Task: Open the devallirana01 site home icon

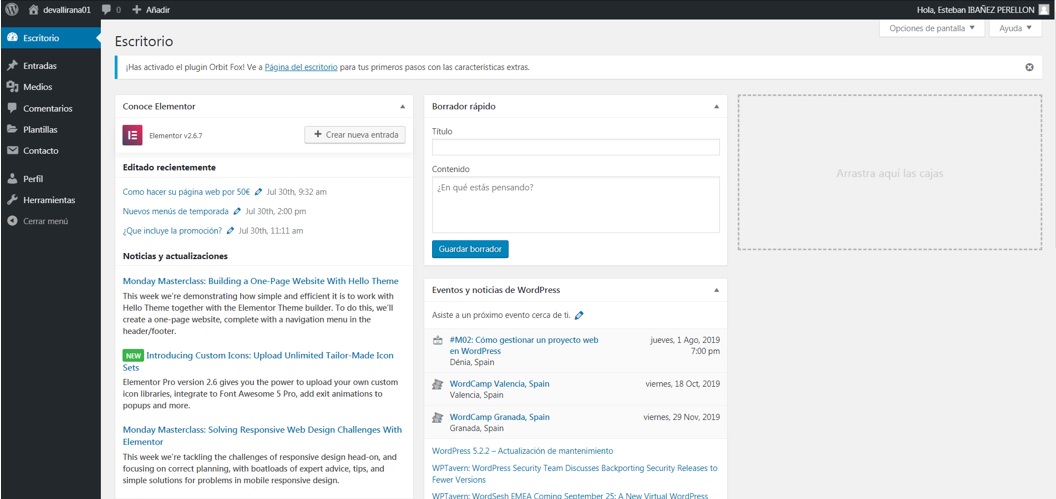Action: [34, 9]
